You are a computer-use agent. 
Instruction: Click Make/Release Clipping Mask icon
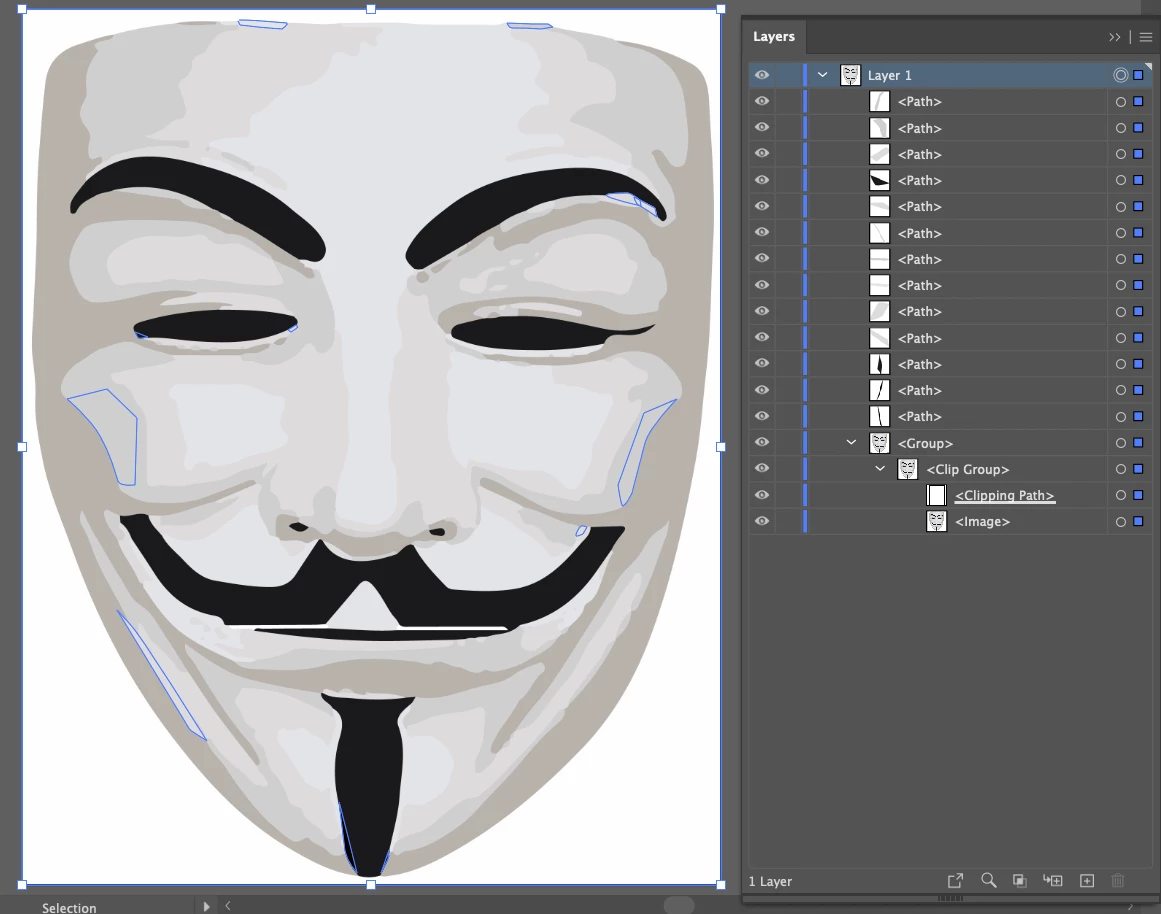pos(1020,881)
